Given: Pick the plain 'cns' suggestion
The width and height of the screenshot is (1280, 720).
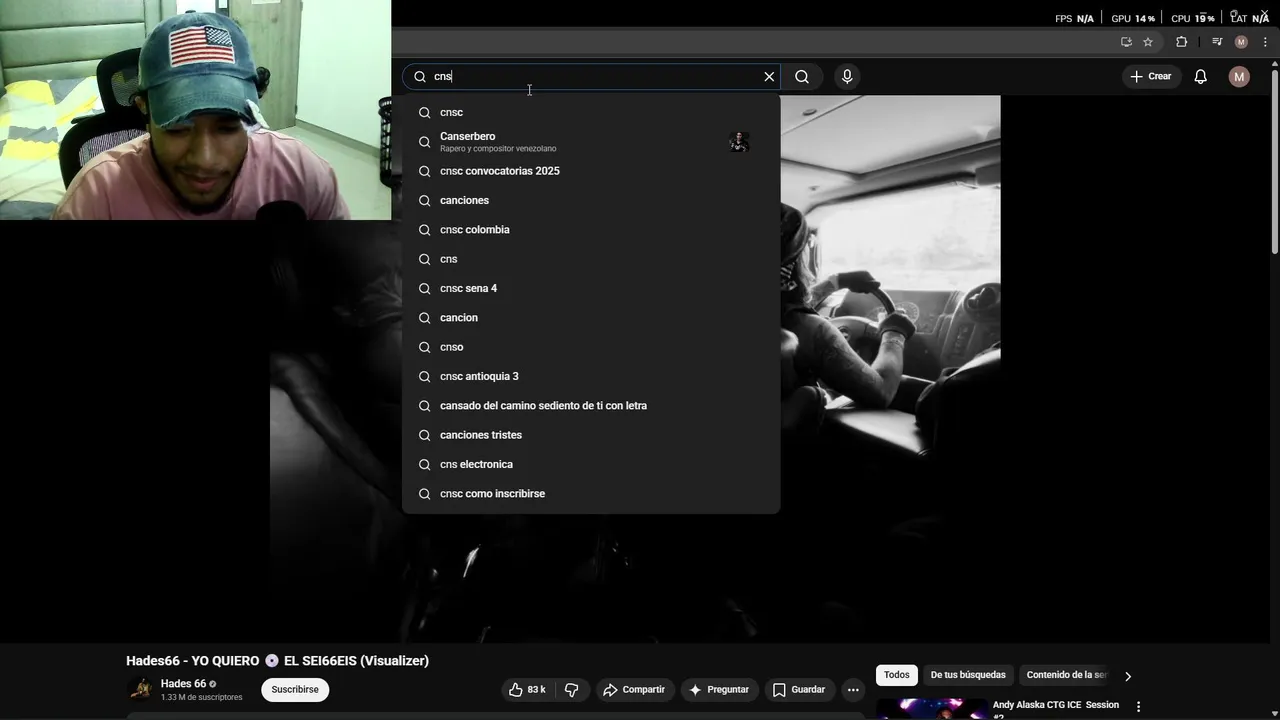Looking at the screenshot, I should 591,259.
